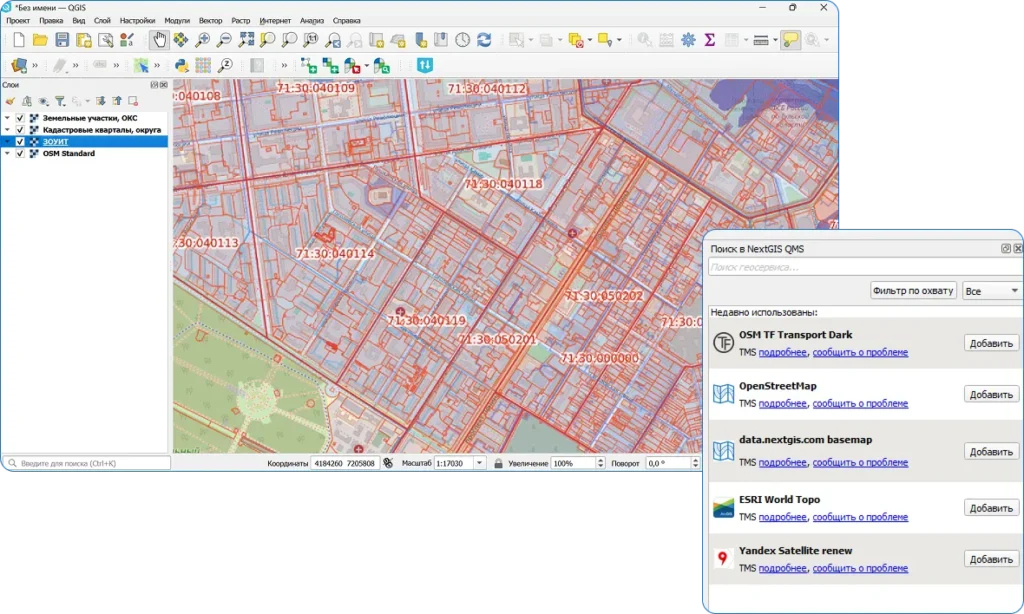Open the Настройки menu
The width and height of the screenshot is (1024, 614).
pyautogui.click(x=137, y=19)
